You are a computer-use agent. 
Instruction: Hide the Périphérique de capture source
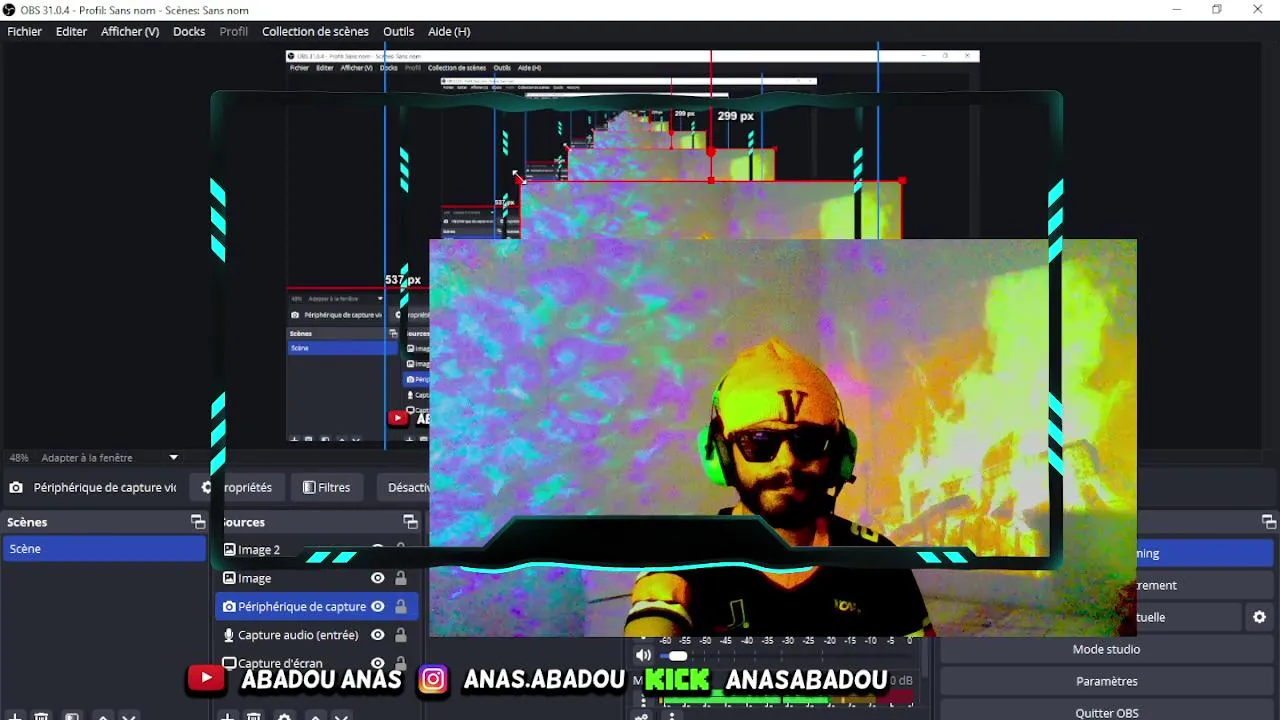pyautogui.click(x=377, y=606)
